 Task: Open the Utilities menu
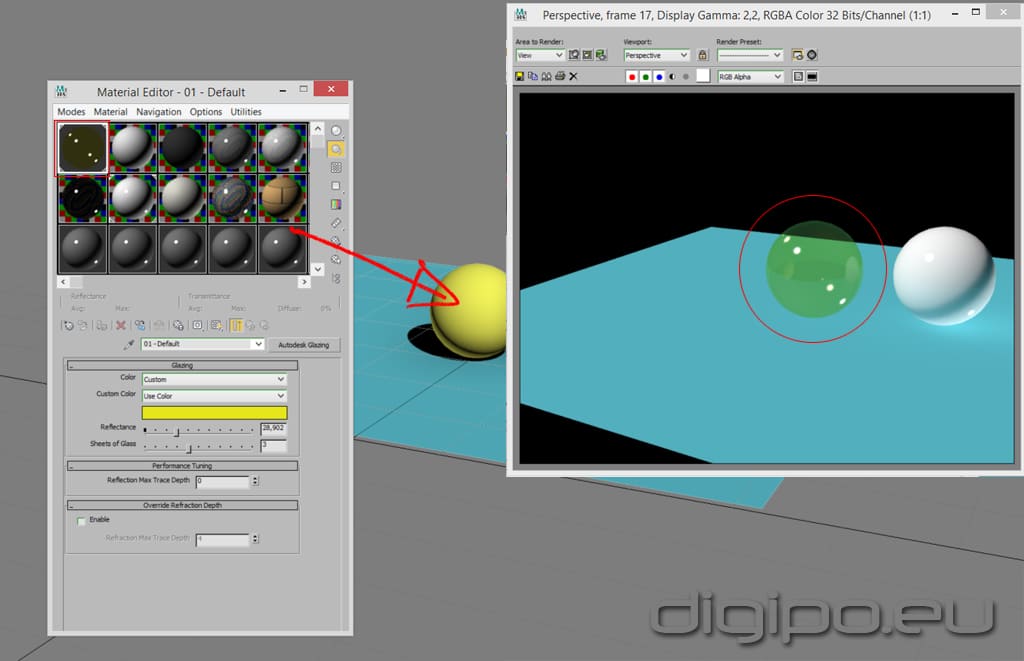click(246, 112)
